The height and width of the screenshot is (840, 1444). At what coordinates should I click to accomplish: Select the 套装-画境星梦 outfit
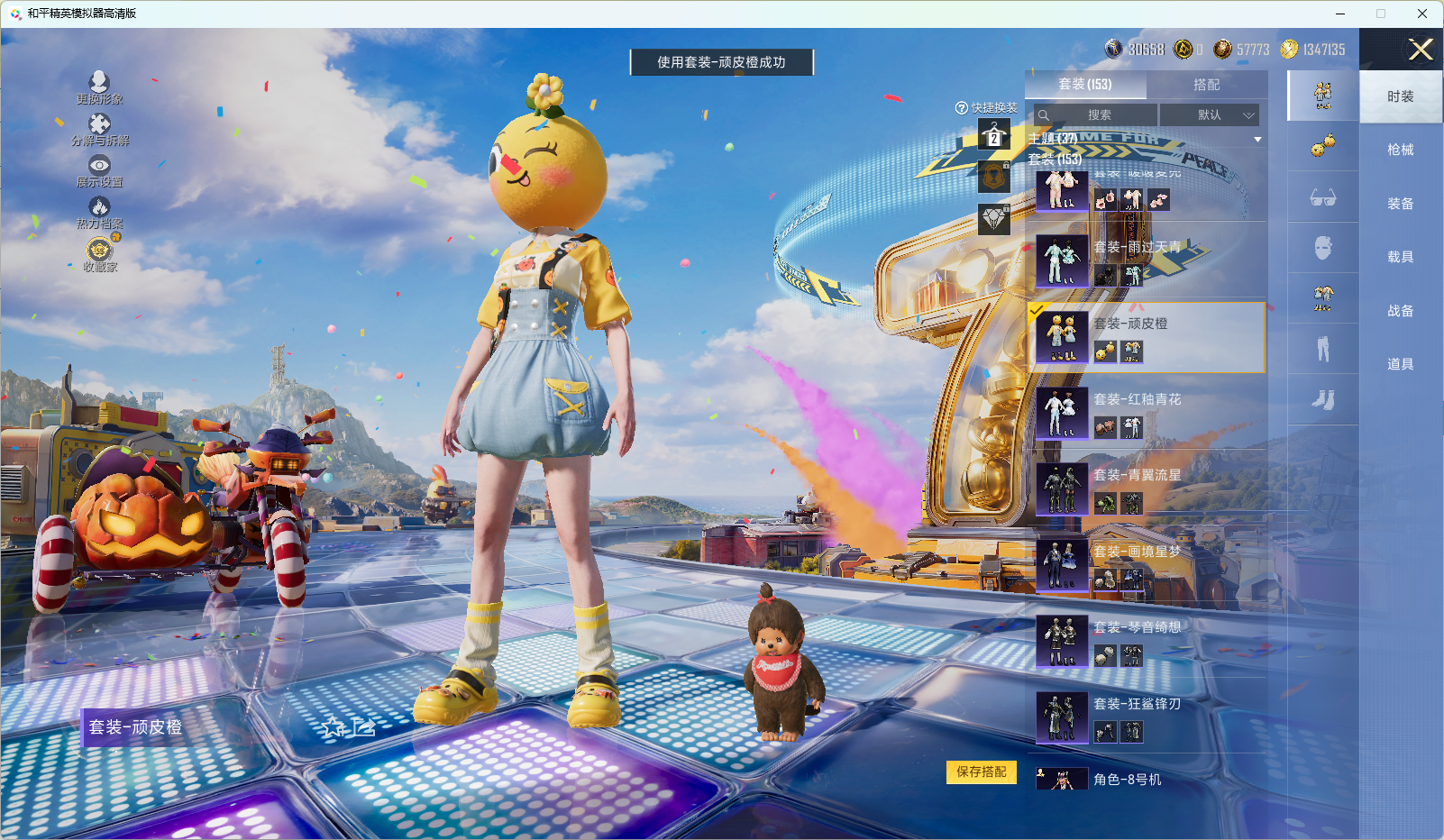click(x=1147, y=565)
